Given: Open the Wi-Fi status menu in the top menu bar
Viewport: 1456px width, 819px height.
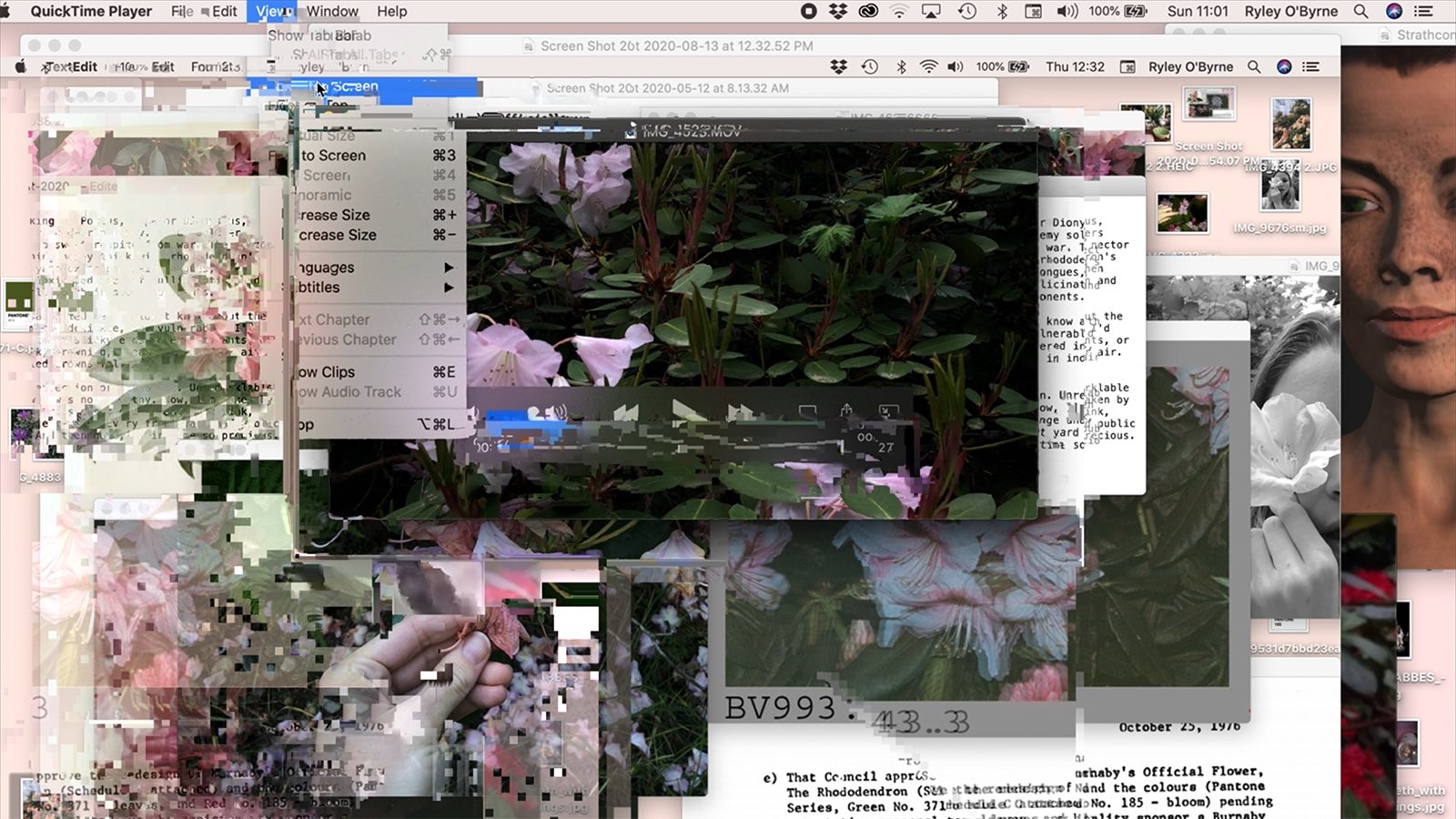Looking at the screenshot, I should [x=899, y=11].
